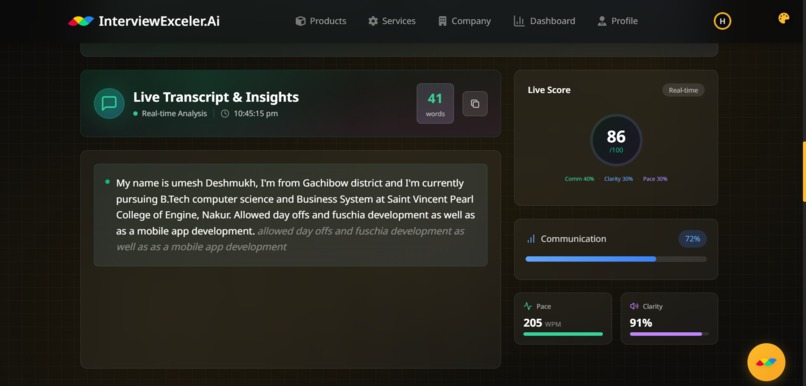This screenshot has width=806, height=386.
Task: Click the 91% clarity value
Action: pyautogui.click(x=641, y=323)
